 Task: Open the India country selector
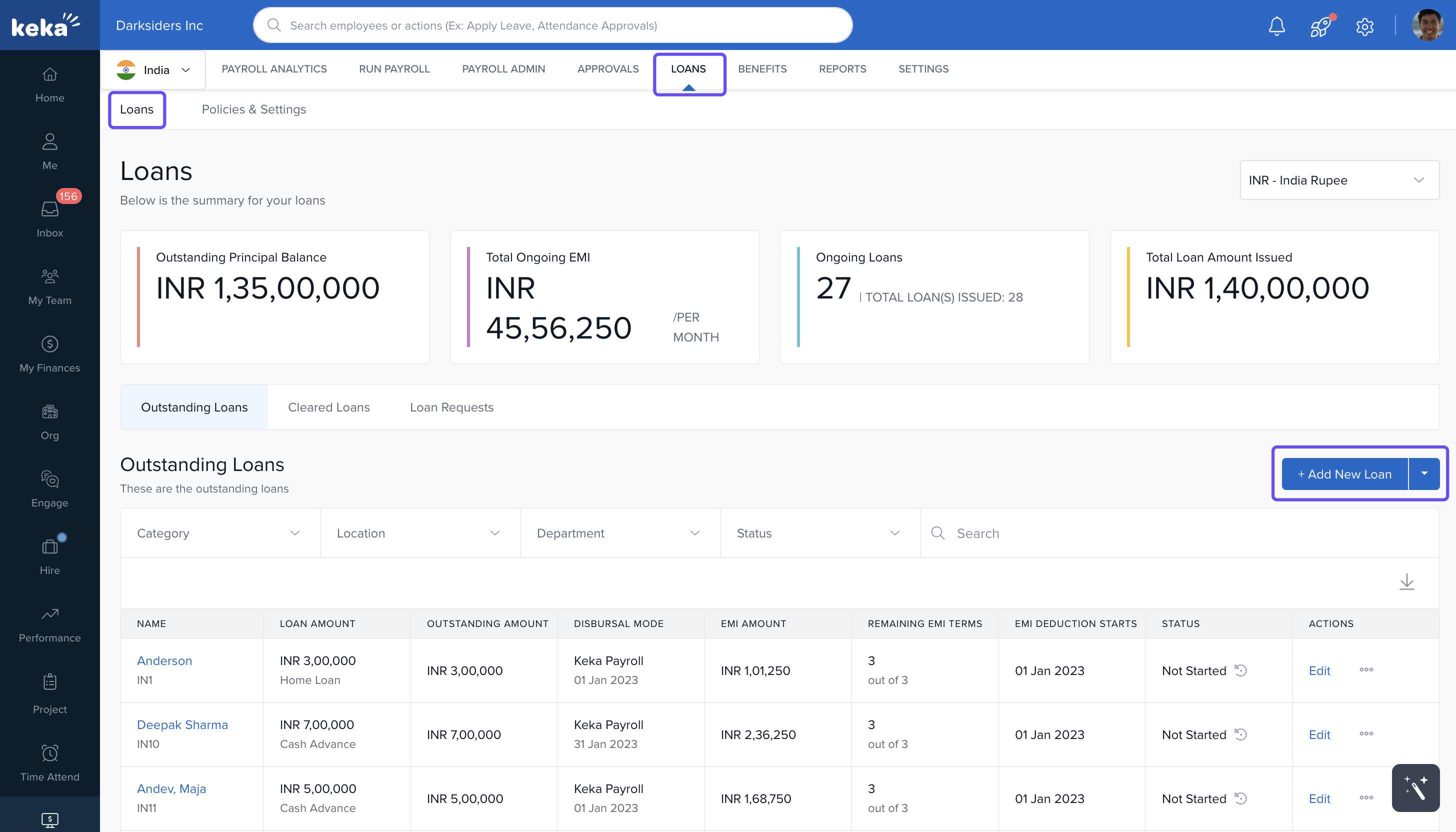152,69
